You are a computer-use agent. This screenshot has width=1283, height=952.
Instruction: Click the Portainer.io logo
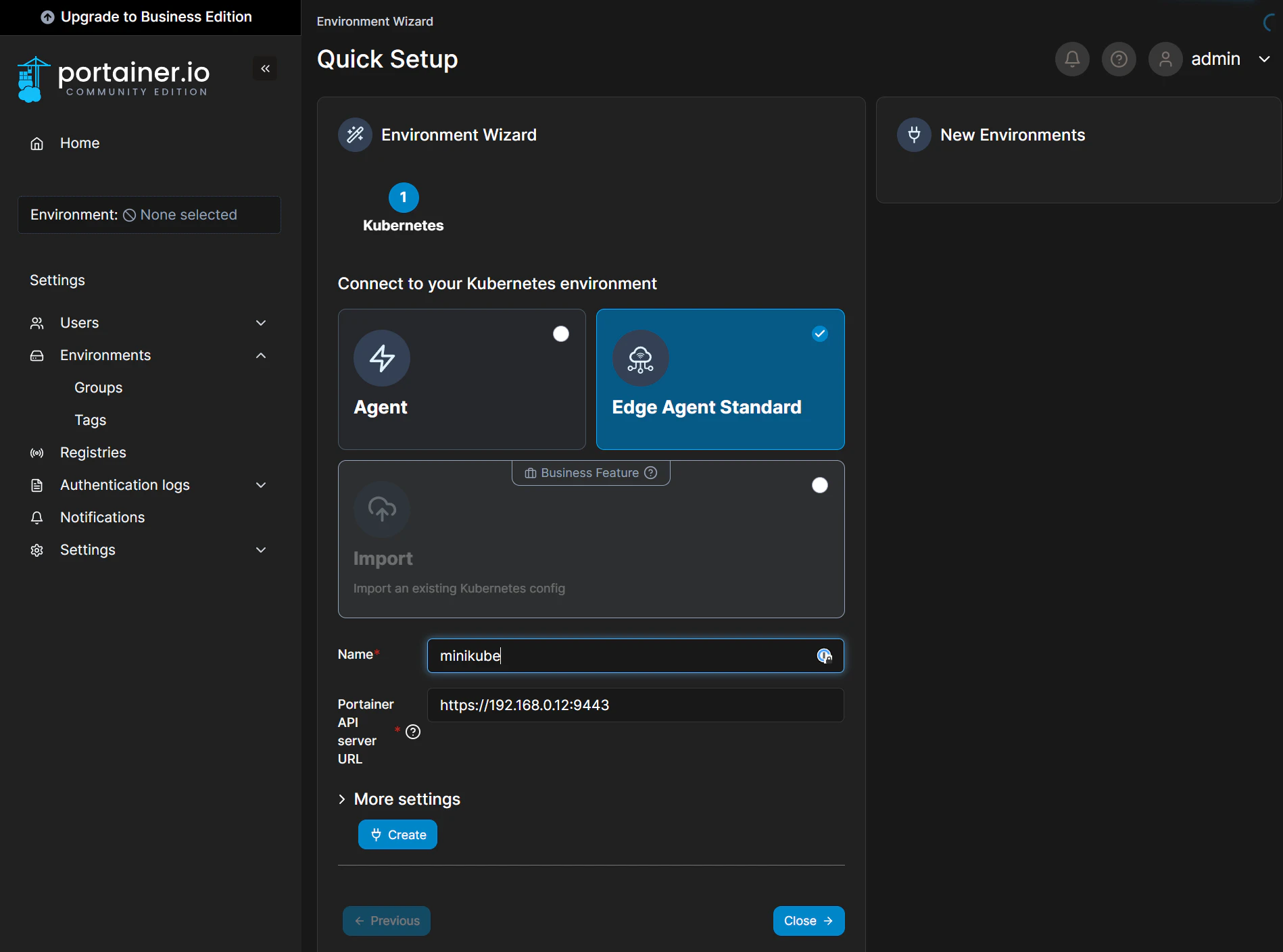pos(113,79)
